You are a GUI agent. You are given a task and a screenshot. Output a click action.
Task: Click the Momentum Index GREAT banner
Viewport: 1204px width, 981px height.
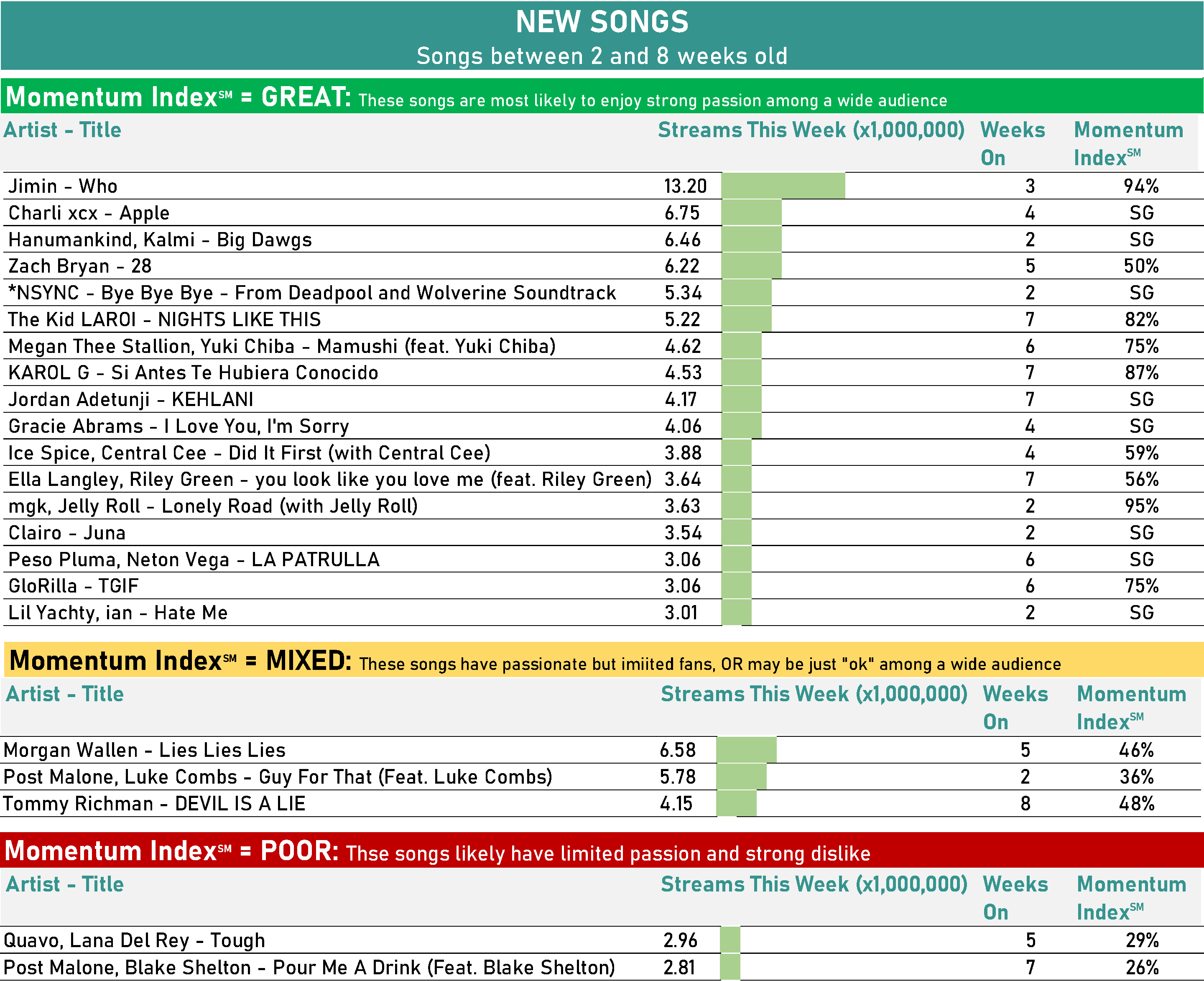[x=602, y=96]
